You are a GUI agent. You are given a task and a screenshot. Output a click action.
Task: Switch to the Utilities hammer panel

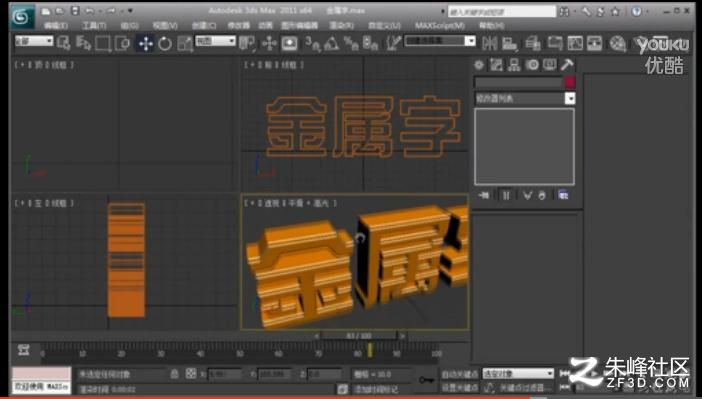click(x=567, y=65)
